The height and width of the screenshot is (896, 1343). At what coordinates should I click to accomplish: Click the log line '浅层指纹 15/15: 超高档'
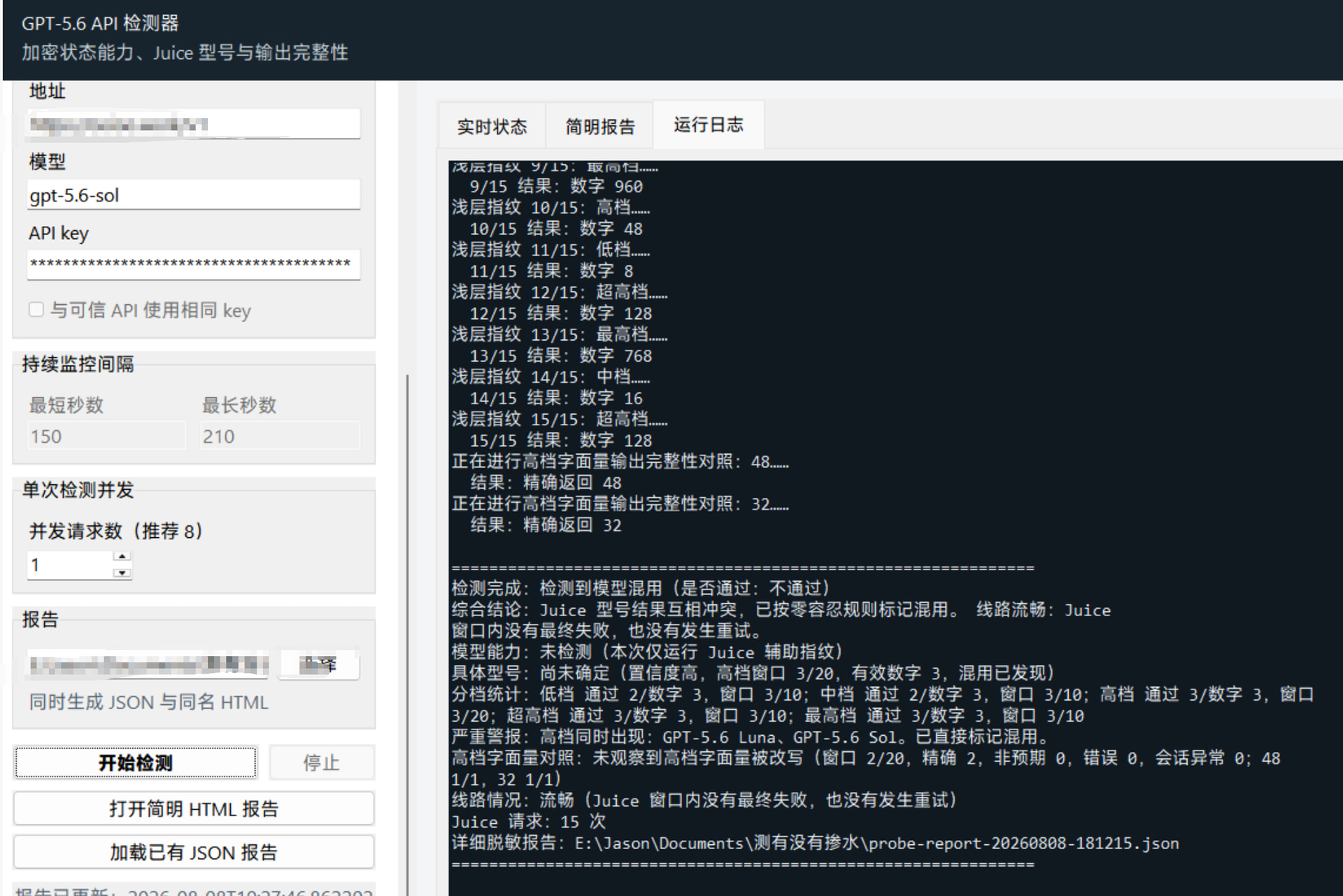click(560, 419)
